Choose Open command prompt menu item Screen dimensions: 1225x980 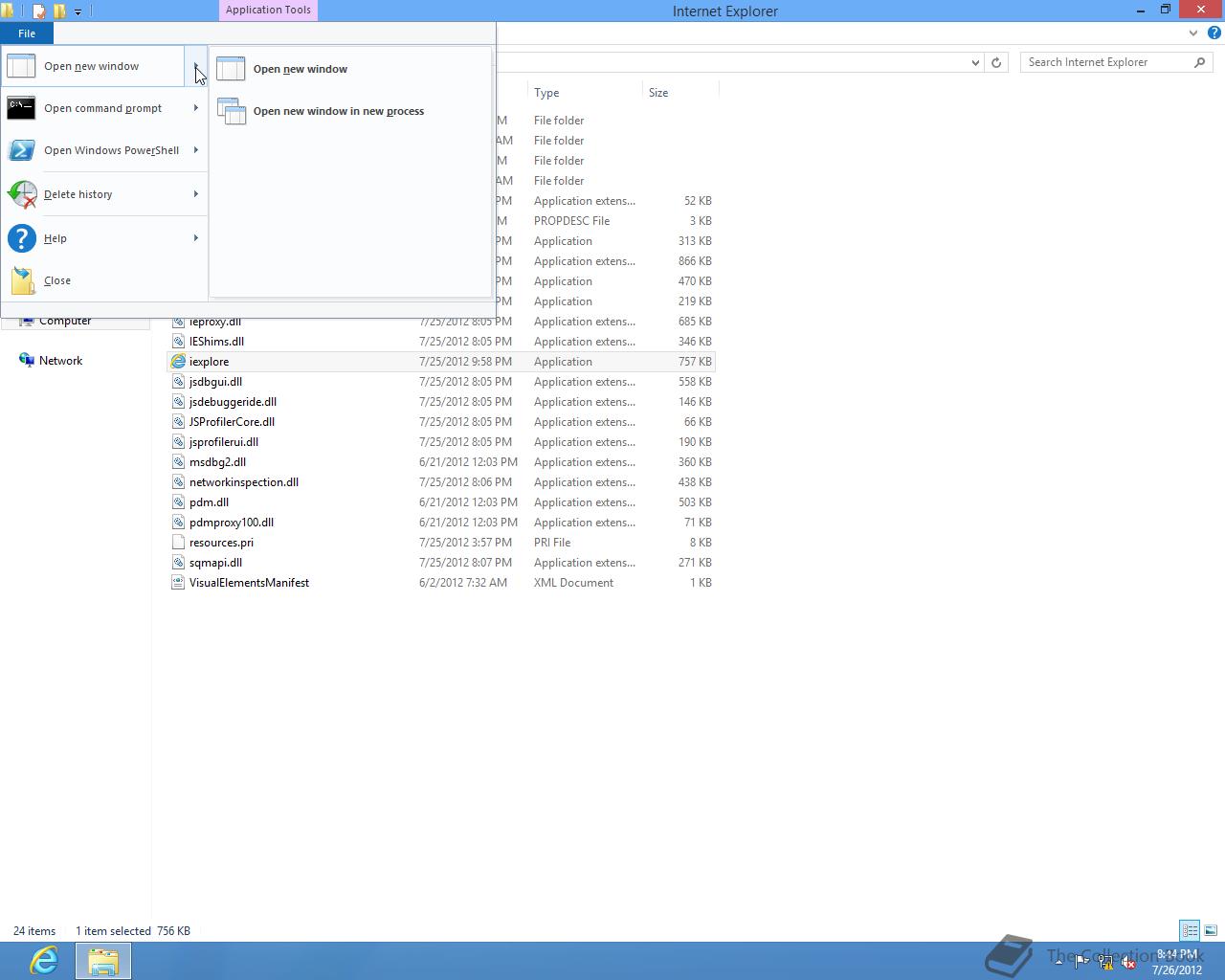pyautogui.click(x=103, y=108)
